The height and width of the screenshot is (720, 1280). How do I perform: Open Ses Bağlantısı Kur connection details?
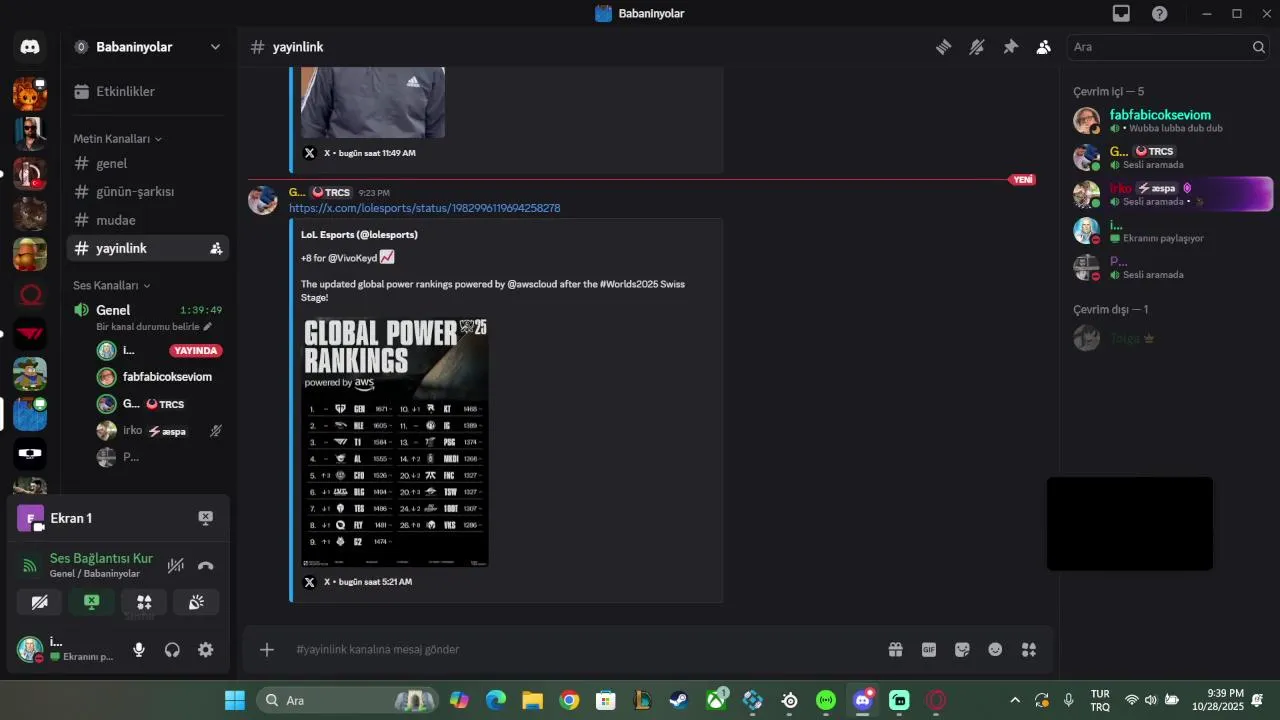pos(101,558)
